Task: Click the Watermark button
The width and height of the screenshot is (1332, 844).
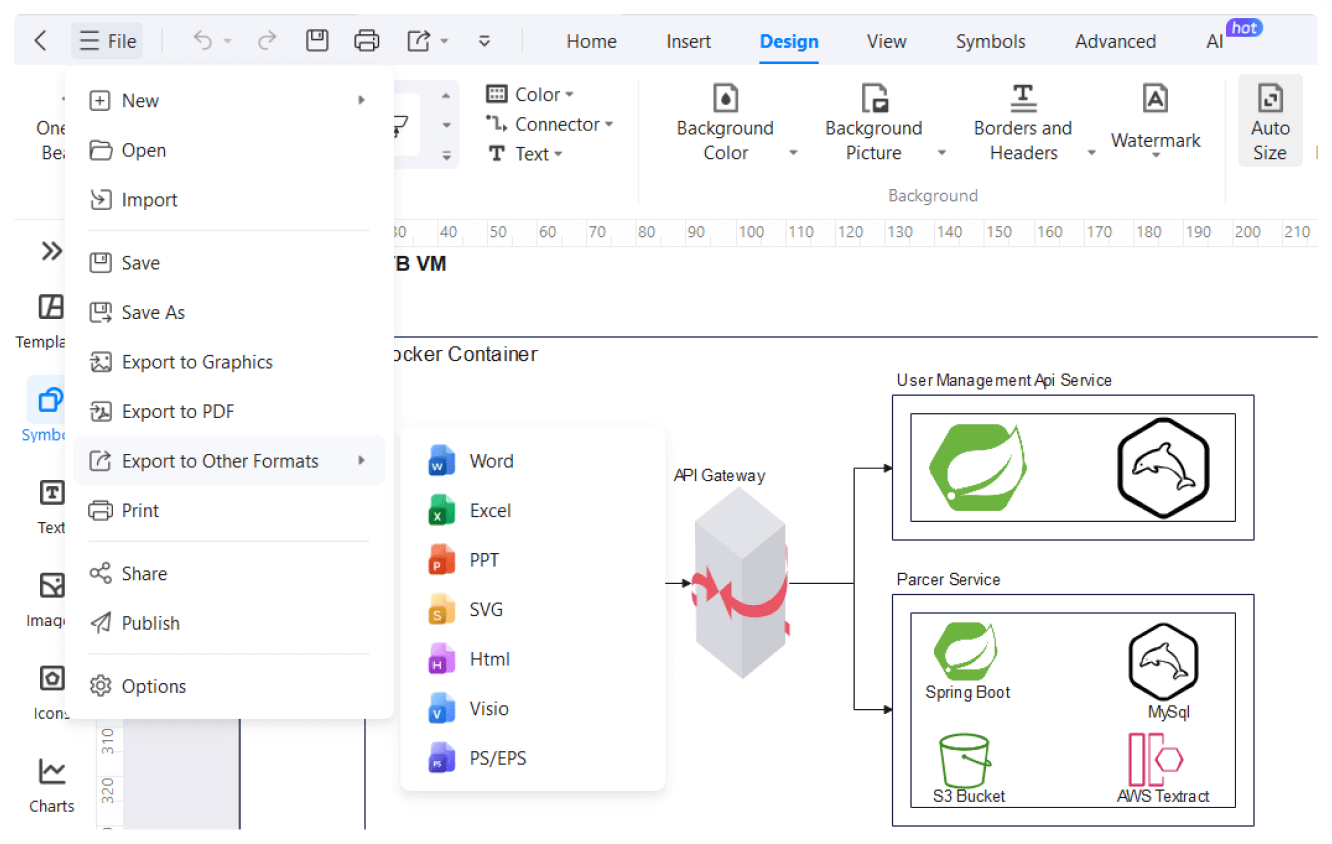Action: click(x=1155, y=122)
